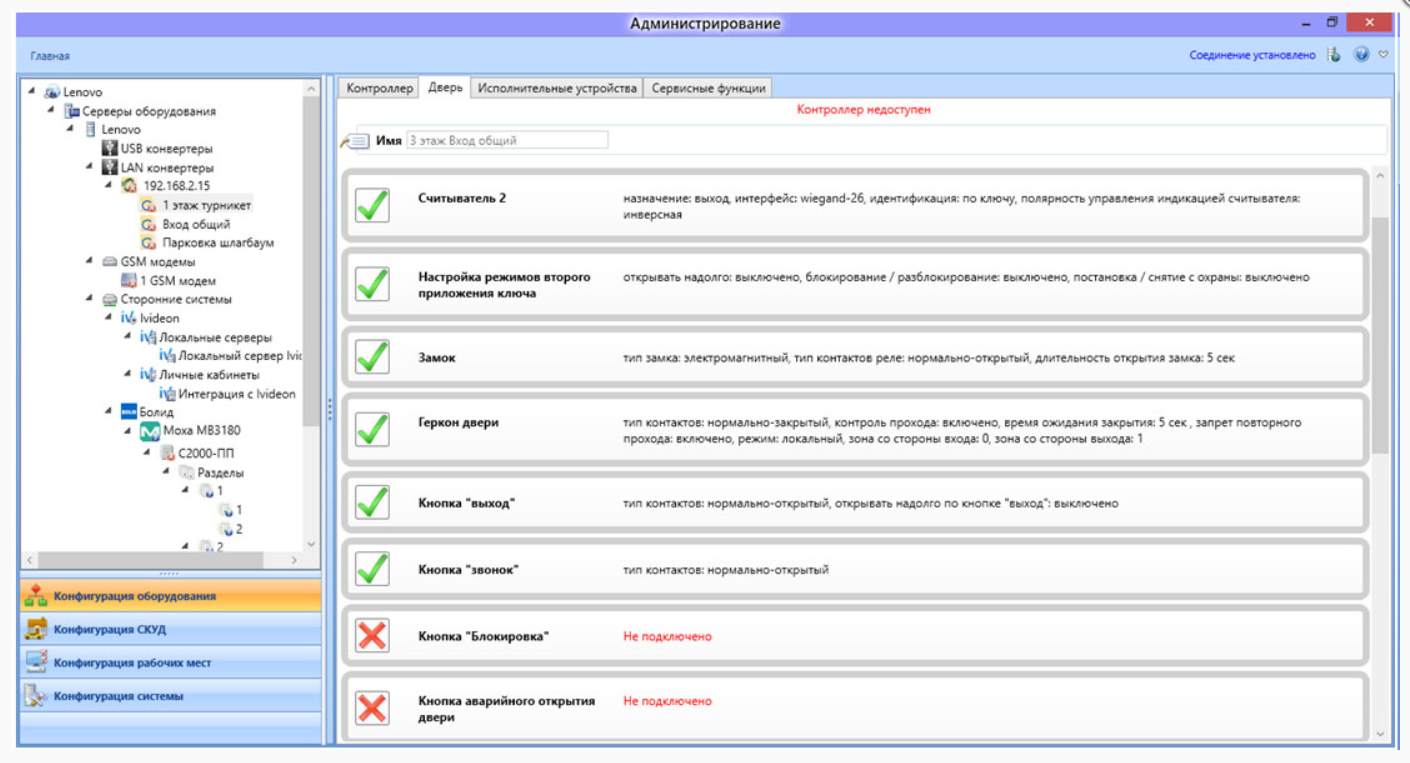
Task: Open the Сервисные функции tab
Action: [x=708, y=88]
